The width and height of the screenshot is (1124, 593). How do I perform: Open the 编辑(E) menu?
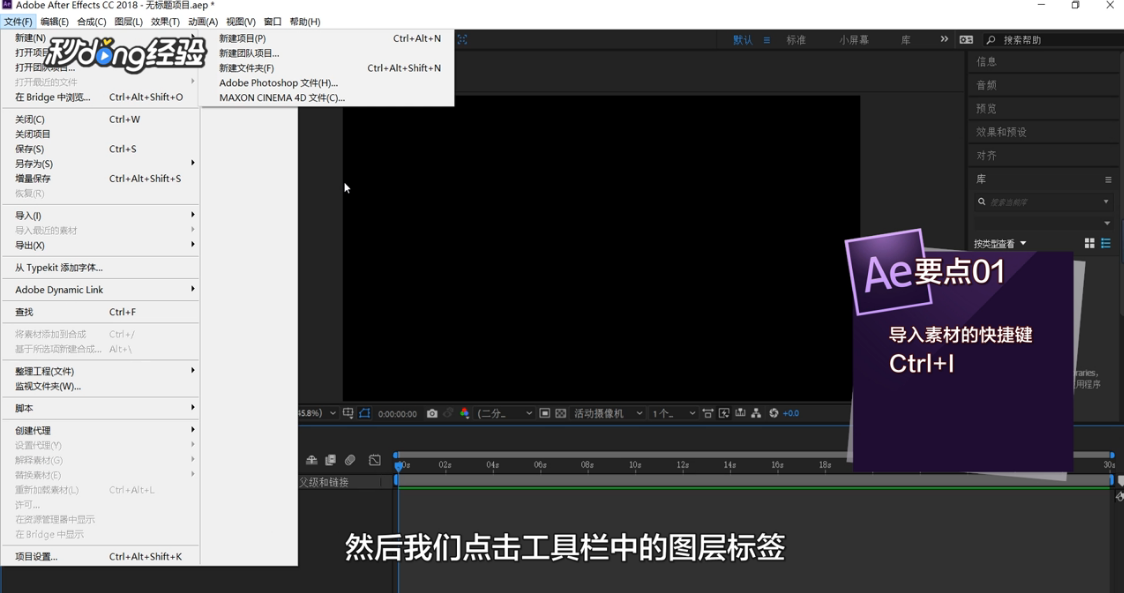click(54, 22)
